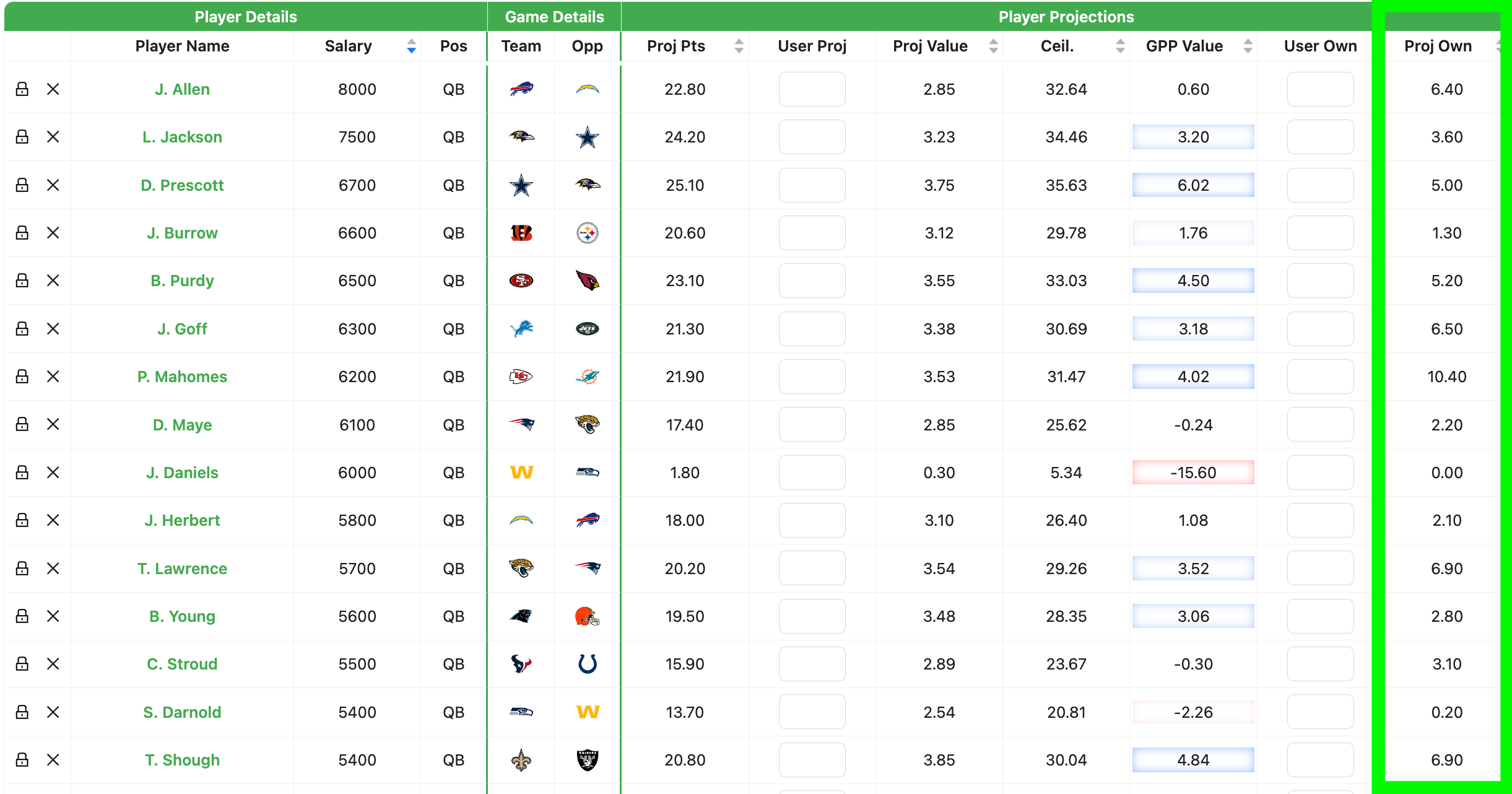Open J. Allen player link

tap(182, 89)
